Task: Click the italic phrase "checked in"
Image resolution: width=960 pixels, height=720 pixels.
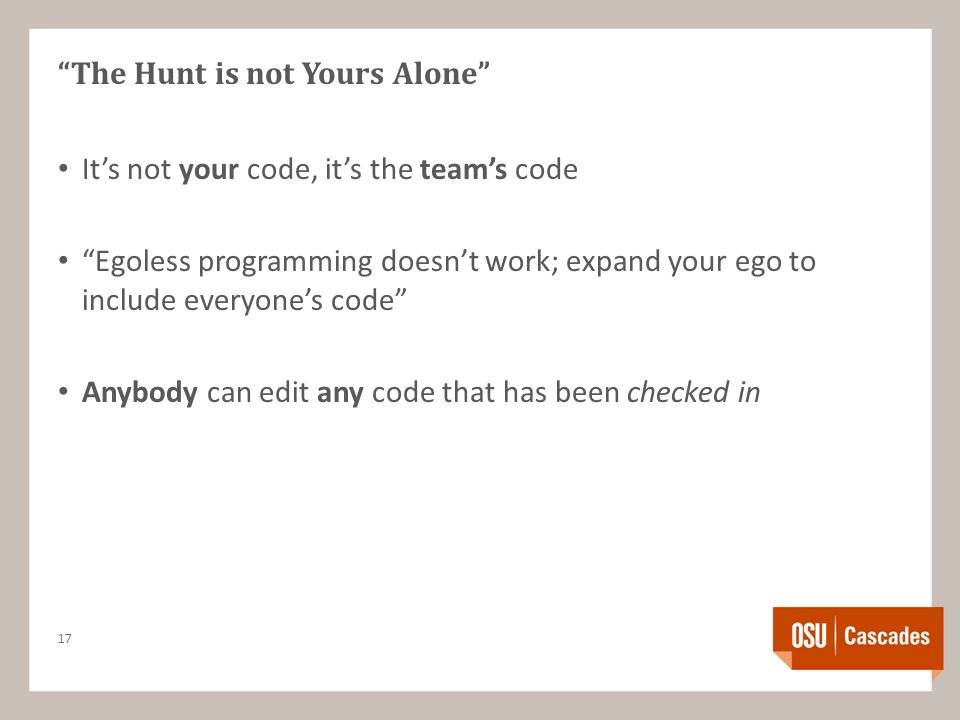Action: (x=694, y=392)
